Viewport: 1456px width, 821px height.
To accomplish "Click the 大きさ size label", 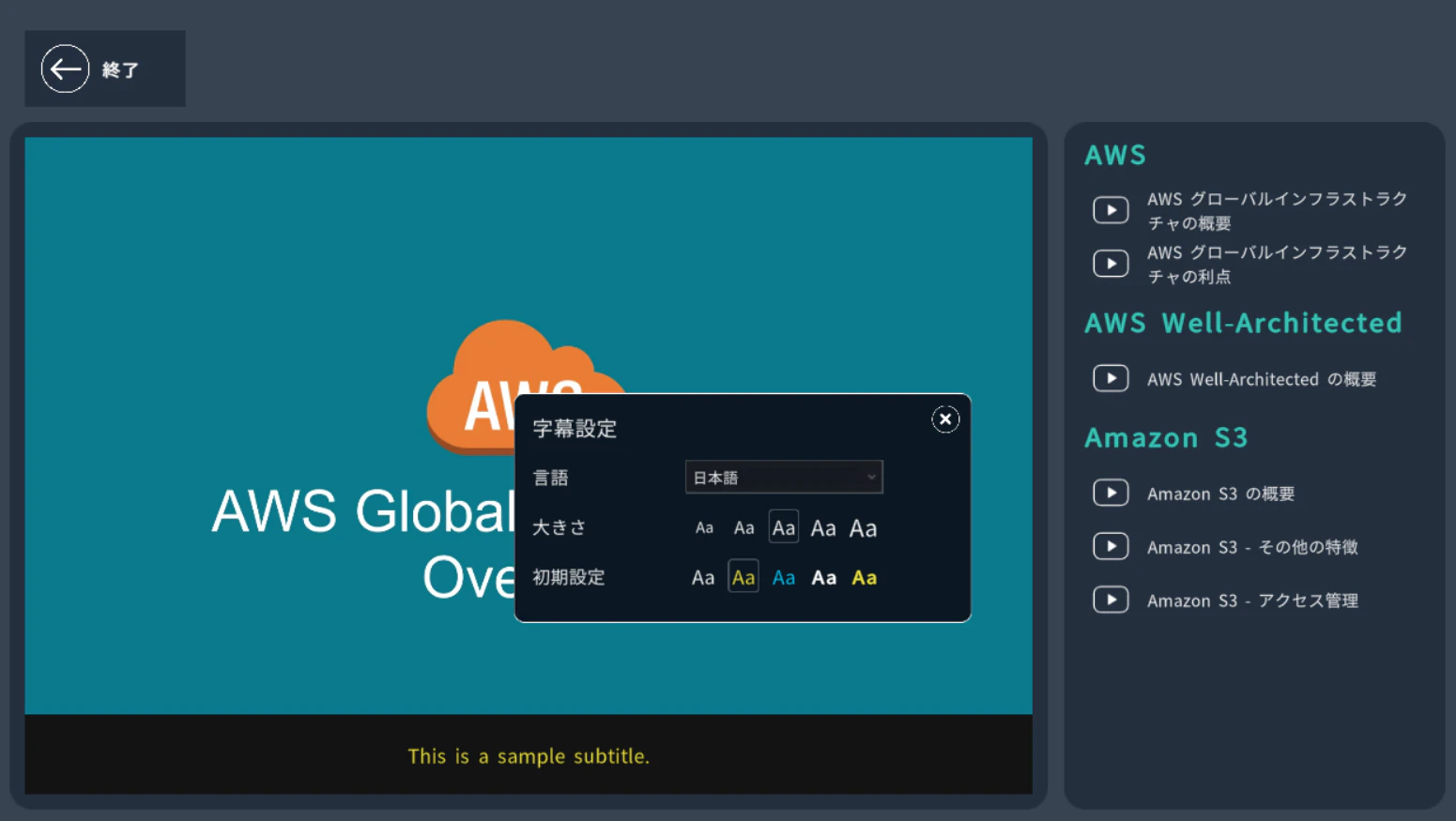I will [559, 527].
